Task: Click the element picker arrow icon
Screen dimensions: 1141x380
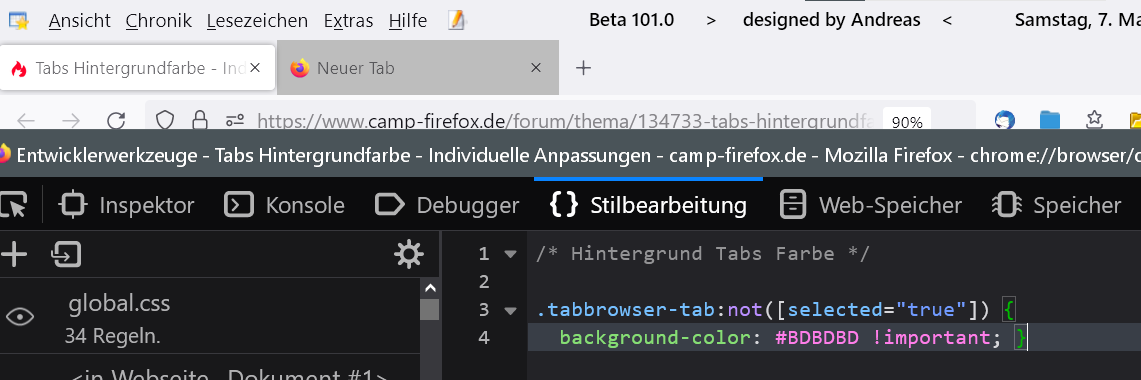Action: pyautogui.click(x=13, y=205)
